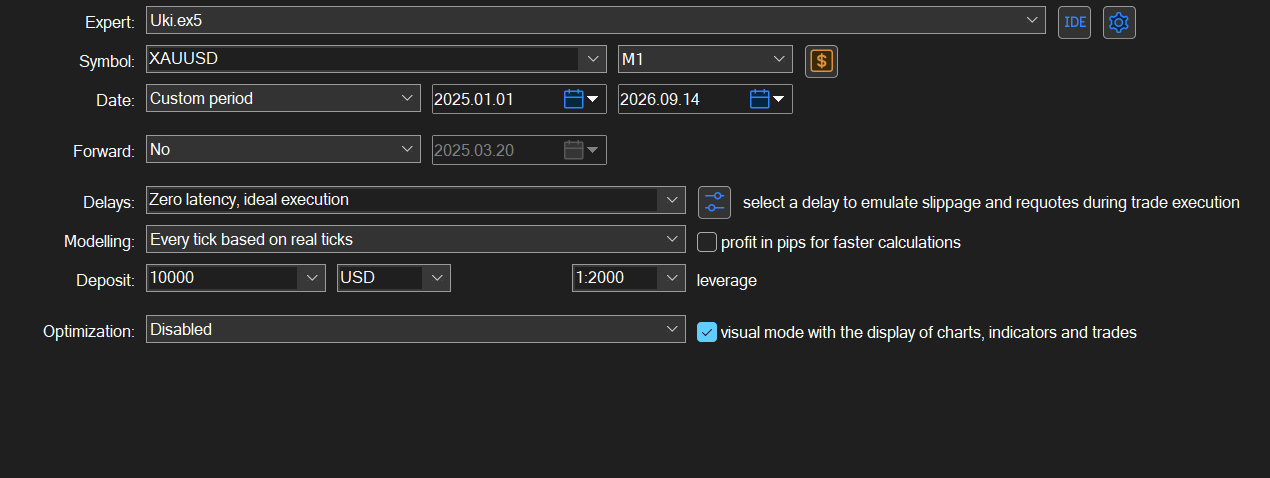Open the delay settings slider icon

click(x=714, y=202)
